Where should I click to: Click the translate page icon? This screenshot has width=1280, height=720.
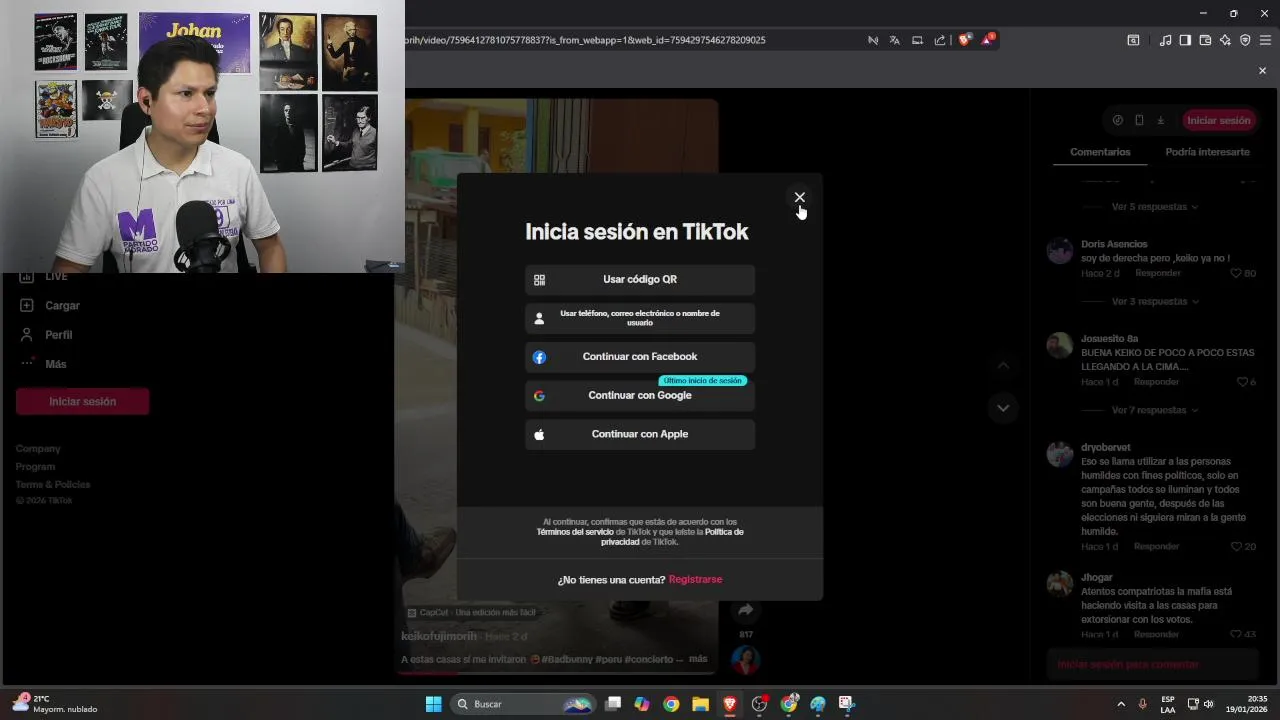(895, 40)
